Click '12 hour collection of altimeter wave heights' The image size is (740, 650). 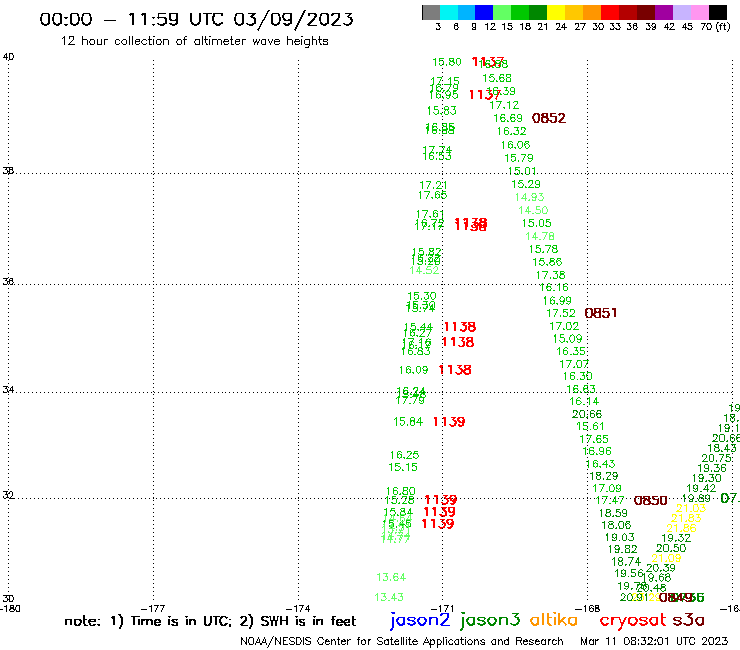pyautogui.click(x=194, y=41)
